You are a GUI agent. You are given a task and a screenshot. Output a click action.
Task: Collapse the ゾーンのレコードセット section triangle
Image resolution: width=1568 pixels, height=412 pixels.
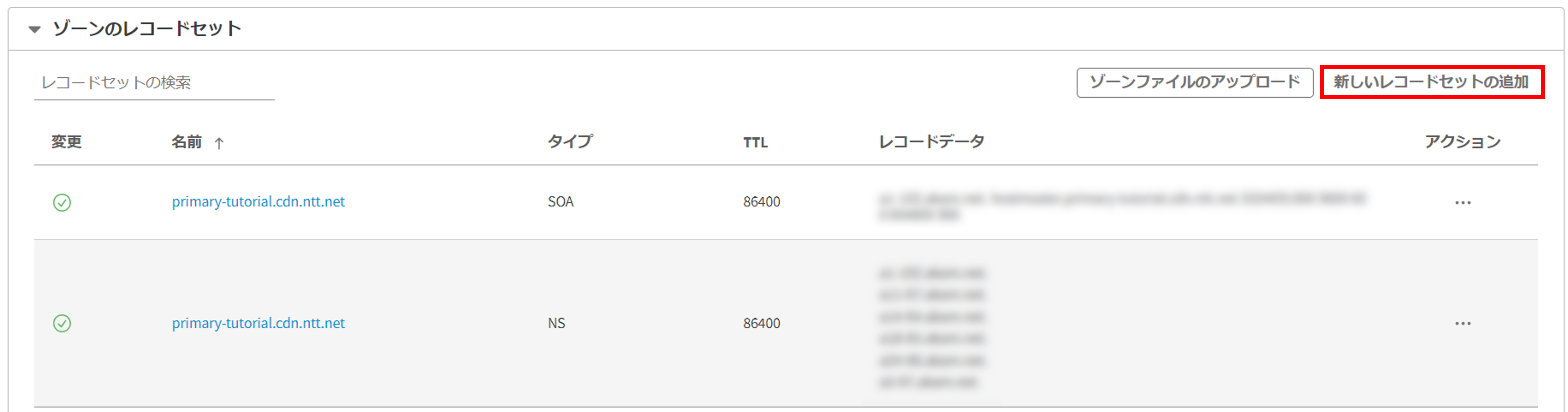click(35, 29)
